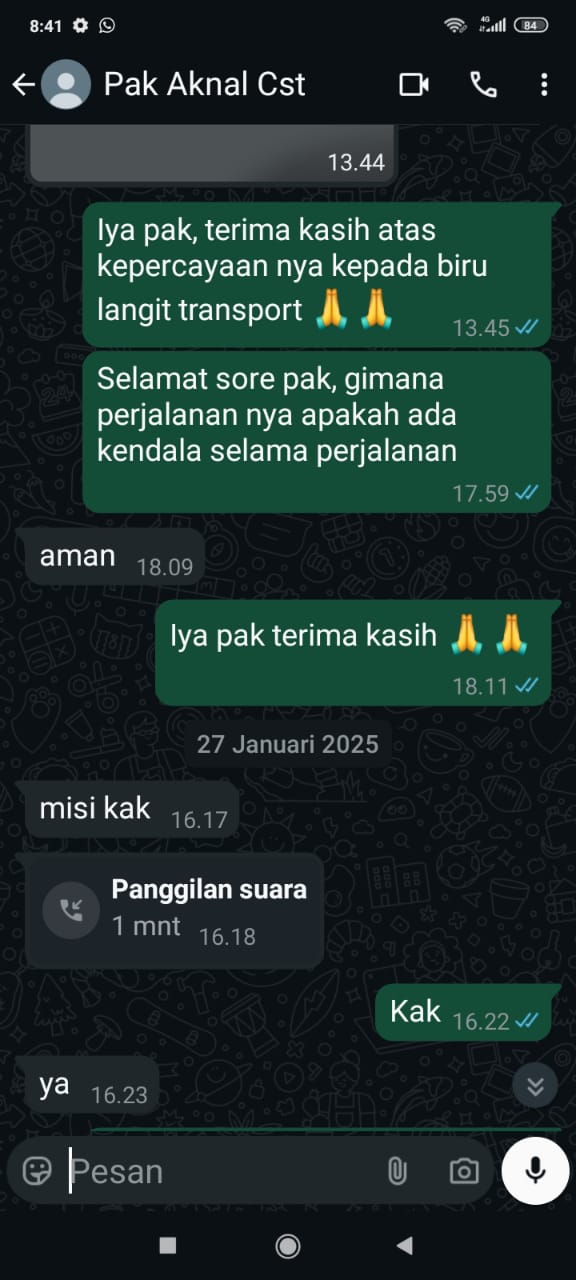Tap the back arrow to leave chat
This screenshot has height=1280, width=576.
click(24, 85)
